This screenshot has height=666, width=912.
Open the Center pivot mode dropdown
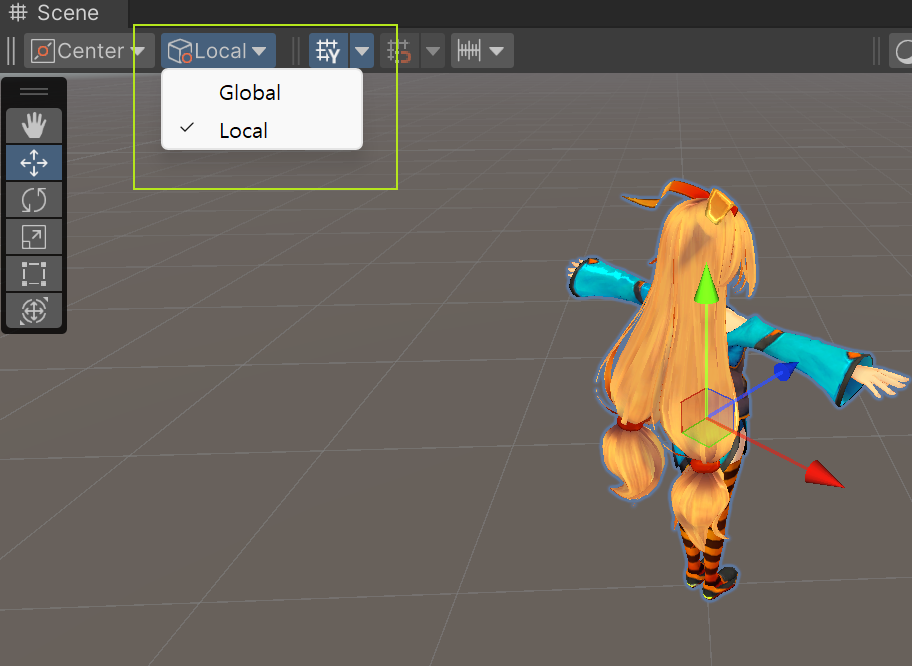click(89, 51)
